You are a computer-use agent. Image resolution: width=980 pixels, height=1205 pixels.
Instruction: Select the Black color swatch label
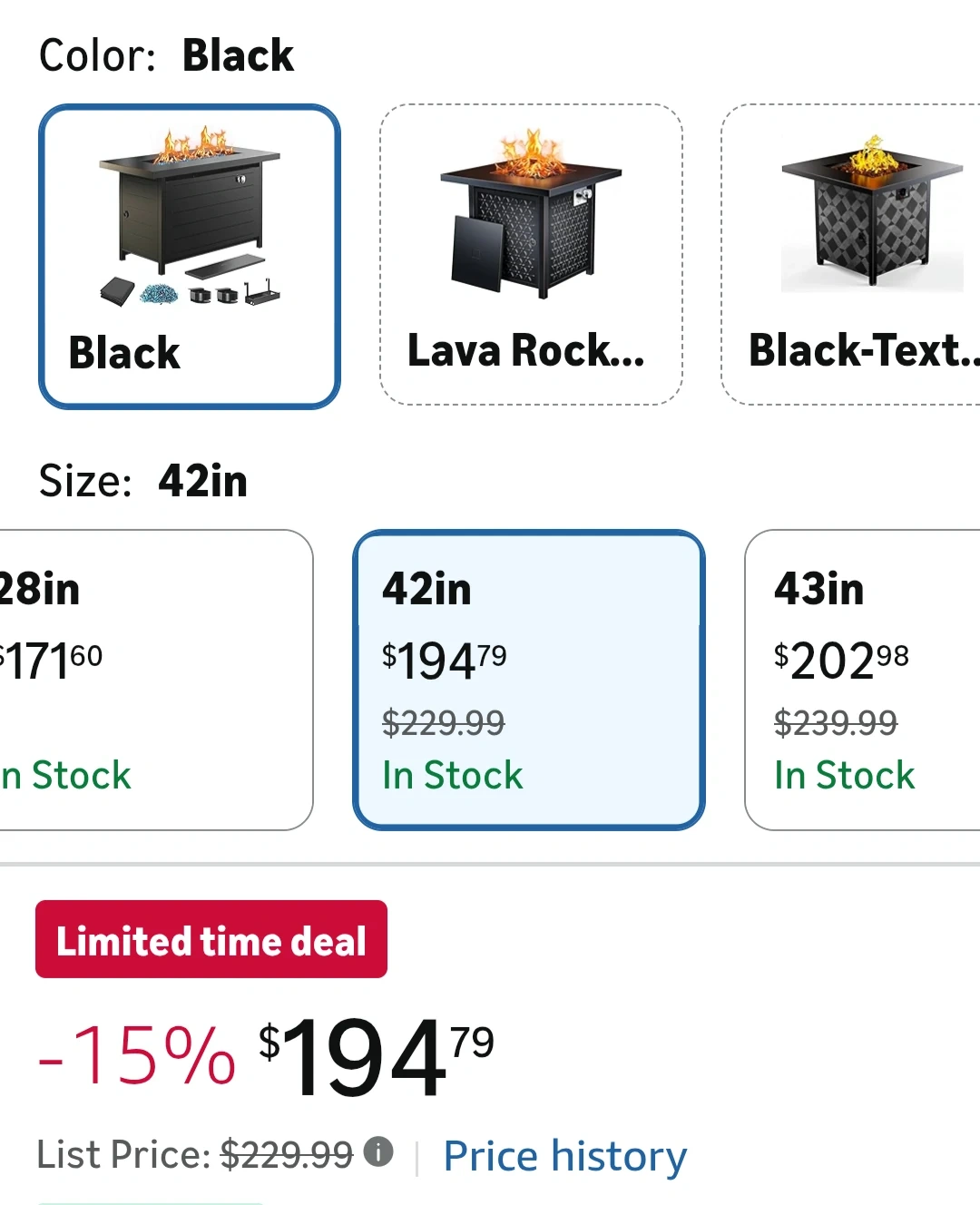(x=124, y=353)
